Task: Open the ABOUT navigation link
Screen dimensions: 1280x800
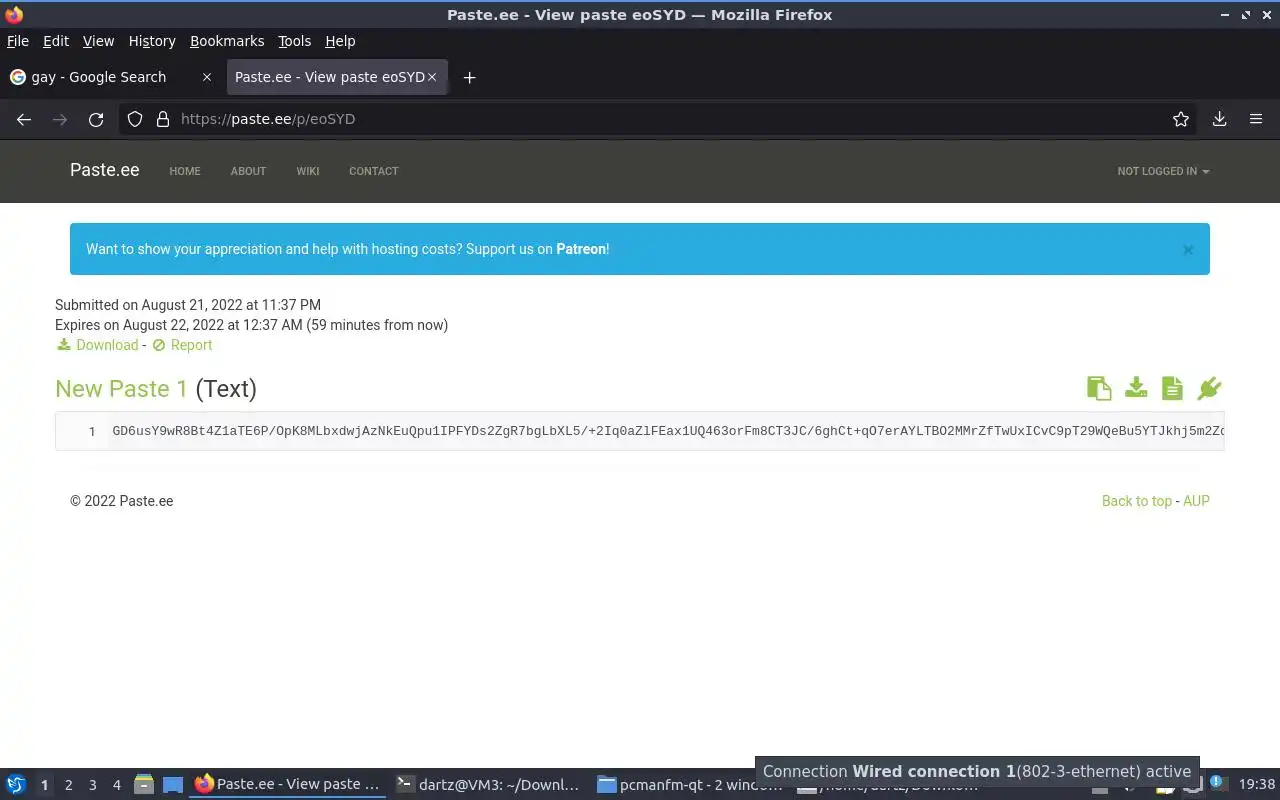Action: click(x=248, y=171)
